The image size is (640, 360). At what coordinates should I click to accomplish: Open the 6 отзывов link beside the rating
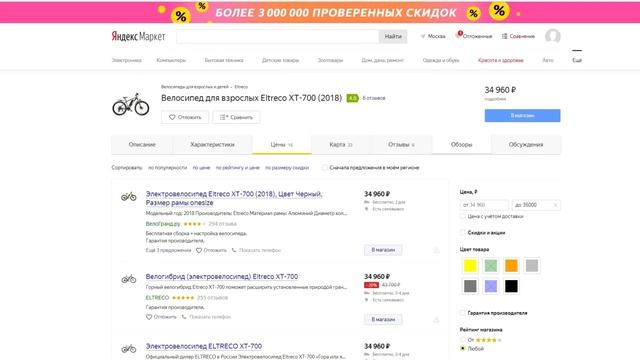(x=374, y=98)
